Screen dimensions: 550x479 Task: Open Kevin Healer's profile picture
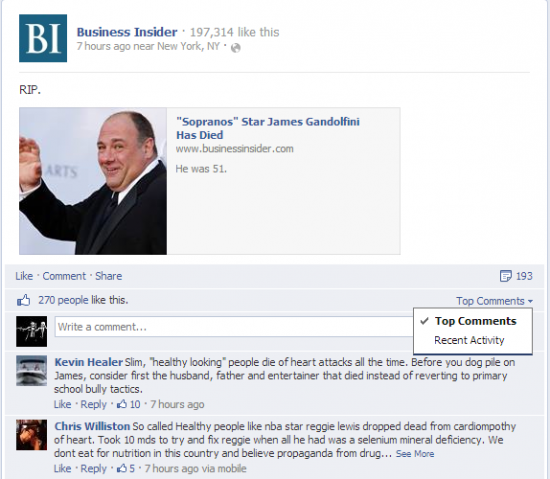point(31,371)
